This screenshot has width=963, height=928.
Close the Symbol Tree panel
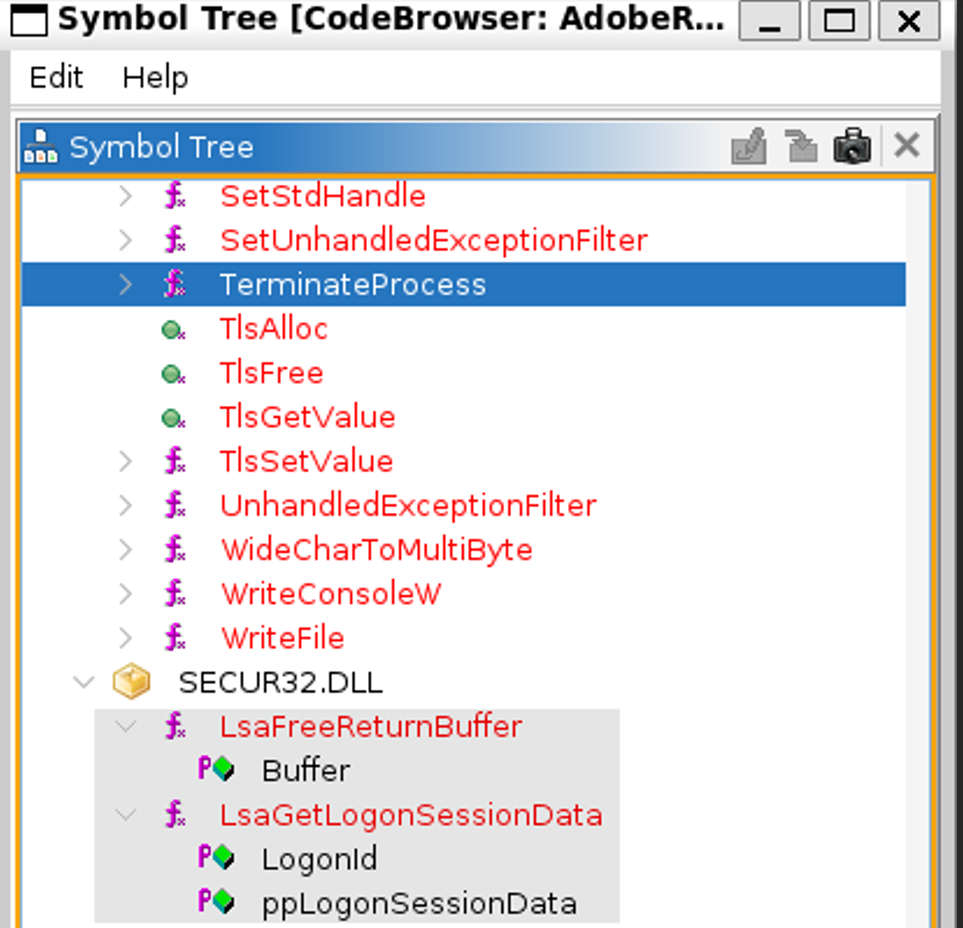(906, 146)
